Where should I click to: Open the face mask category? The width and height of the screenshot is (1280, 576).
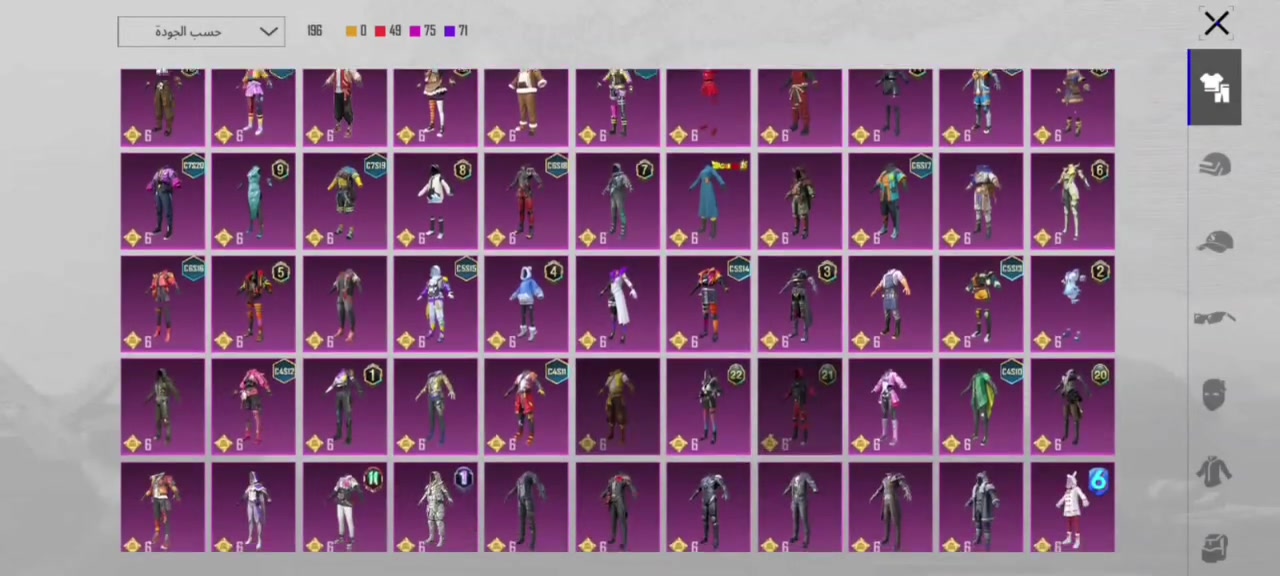[1214, 395]
